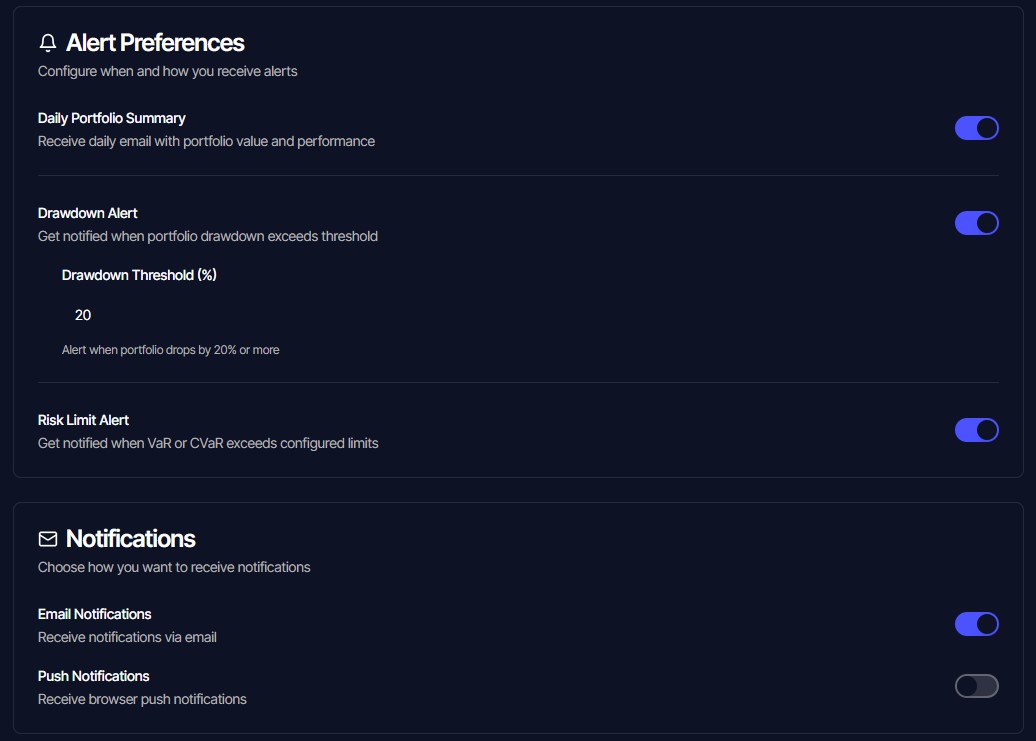Click the VaR and CVaR description text

point(207,443)
